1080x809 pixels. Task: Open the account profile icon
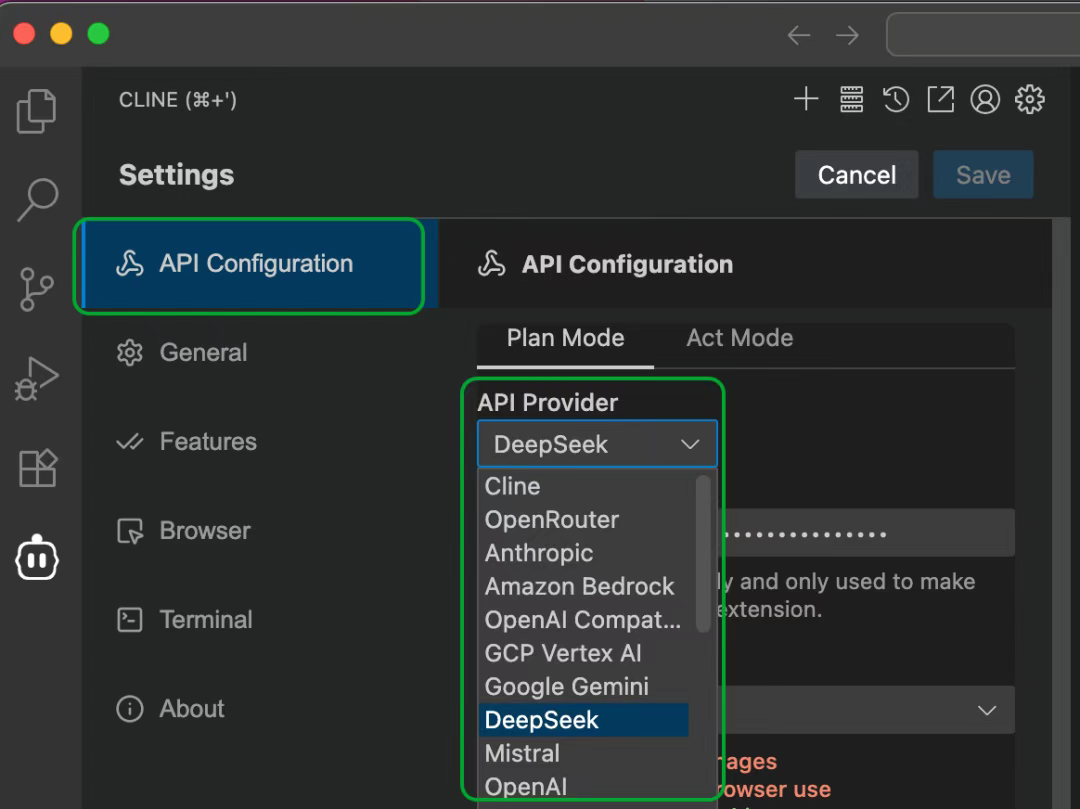(985, 99)
